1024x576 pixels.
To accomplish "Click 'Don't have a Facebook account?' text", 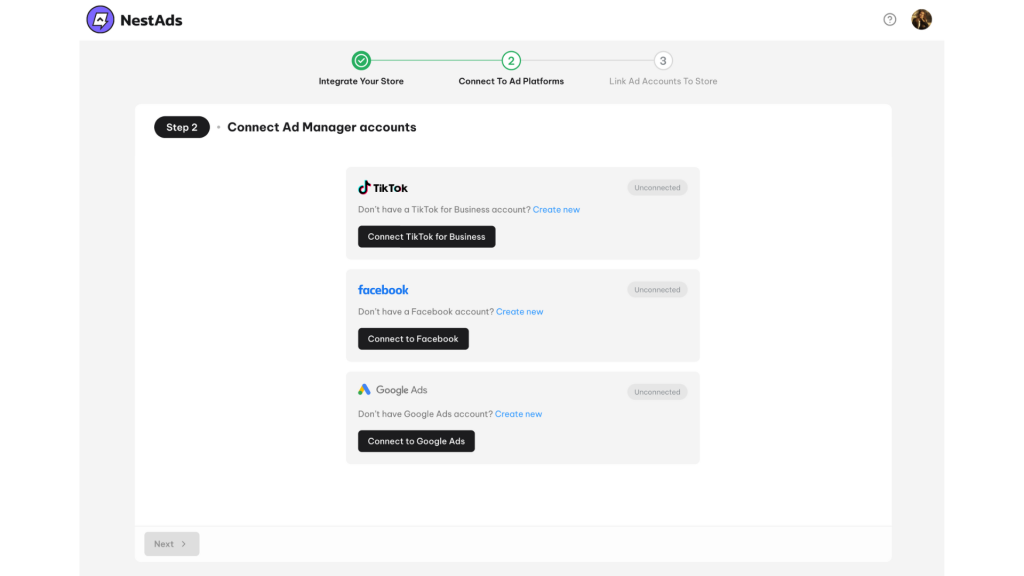I will tap(426, 312).
